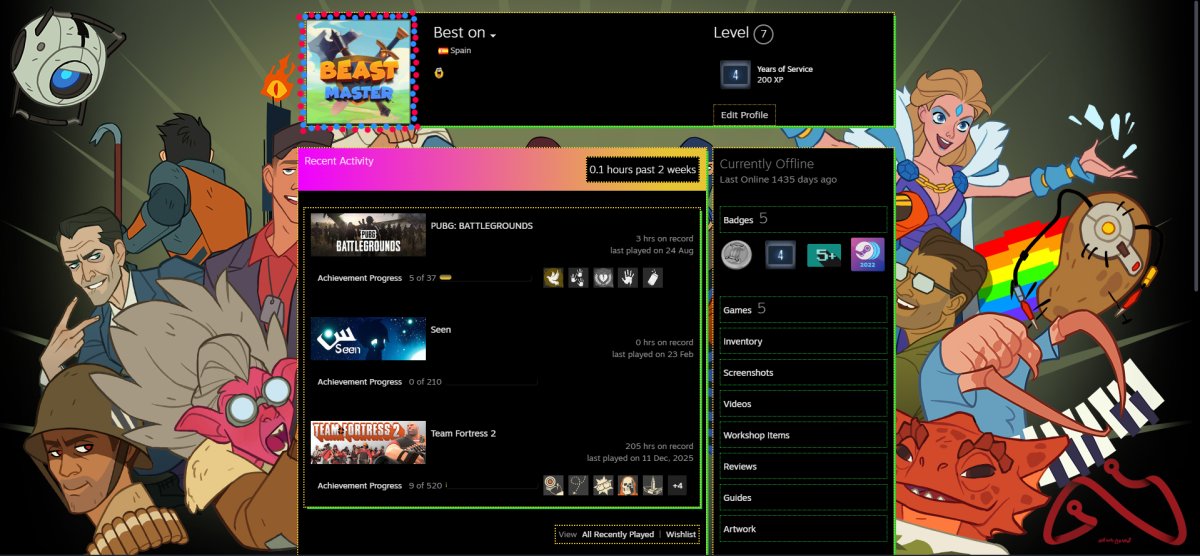
Task: Open PUBG shield heart achievement icon
Action: click(x=603, y=278)
